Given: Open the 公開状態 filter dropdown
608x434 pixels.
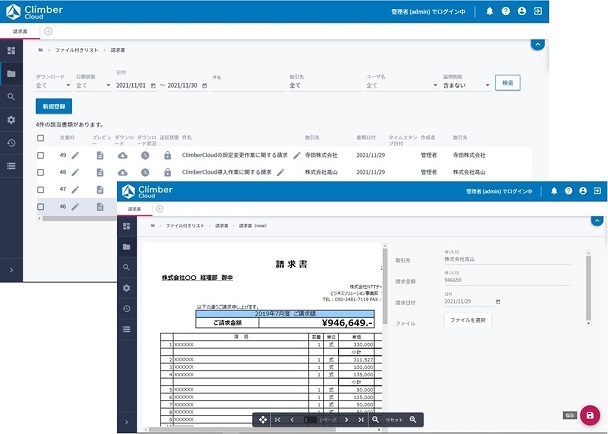Looking at the screenshot, I should 93,86.
